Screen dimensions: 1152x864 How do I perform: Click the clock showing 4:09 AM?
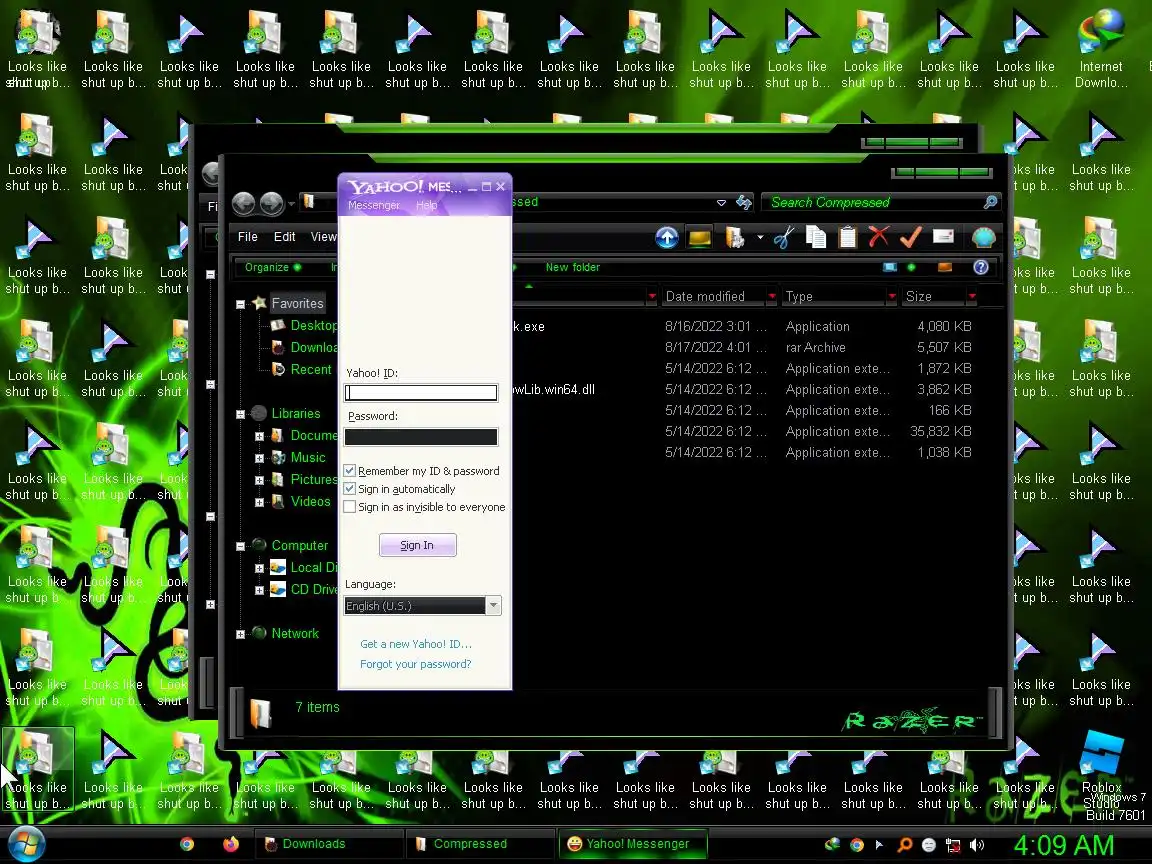pyautogui.click(x=1063, y=845)
